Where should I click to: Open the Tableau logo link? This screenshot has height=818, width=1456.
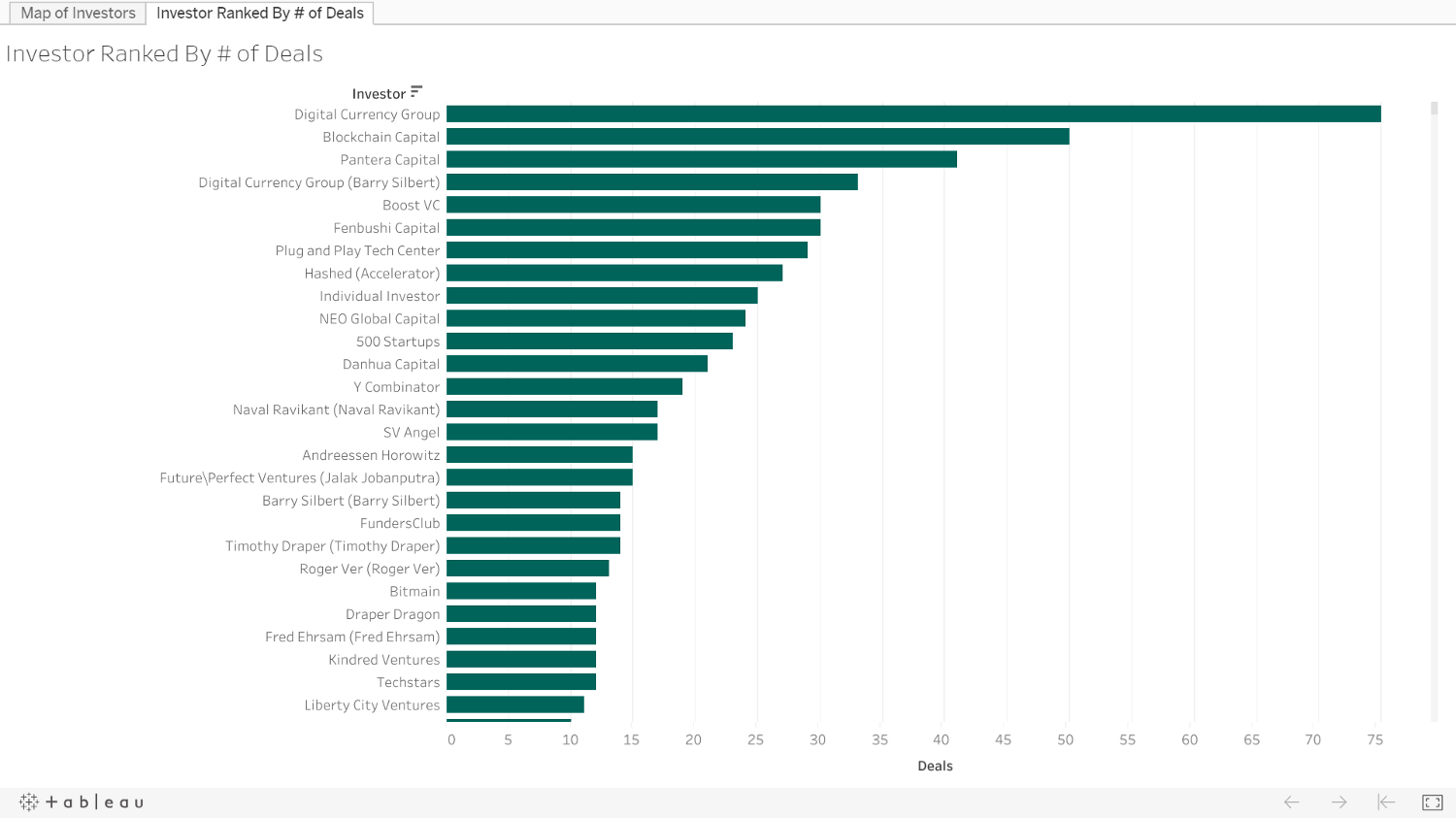pos(82,802)
